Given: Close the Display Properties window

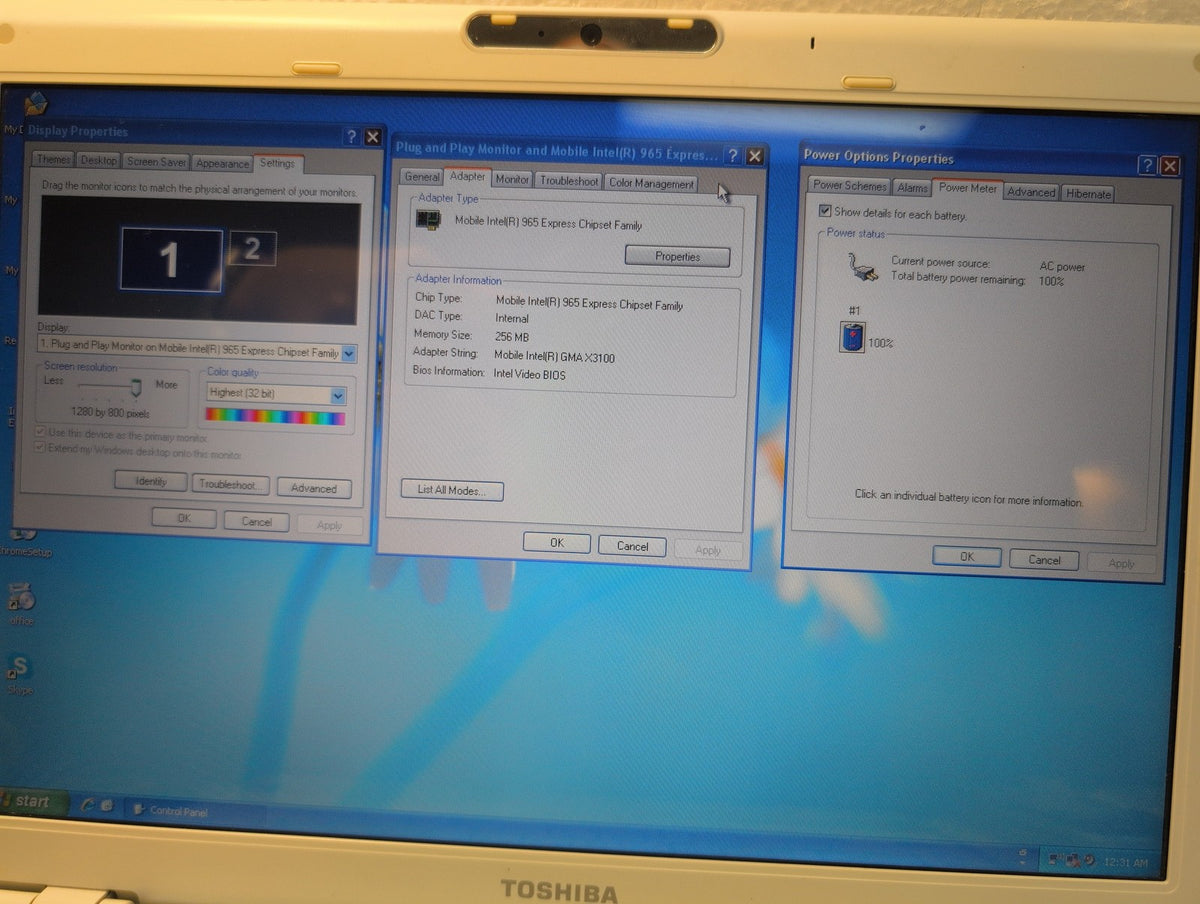Looking at the screenshot, I should pos(372,138).
